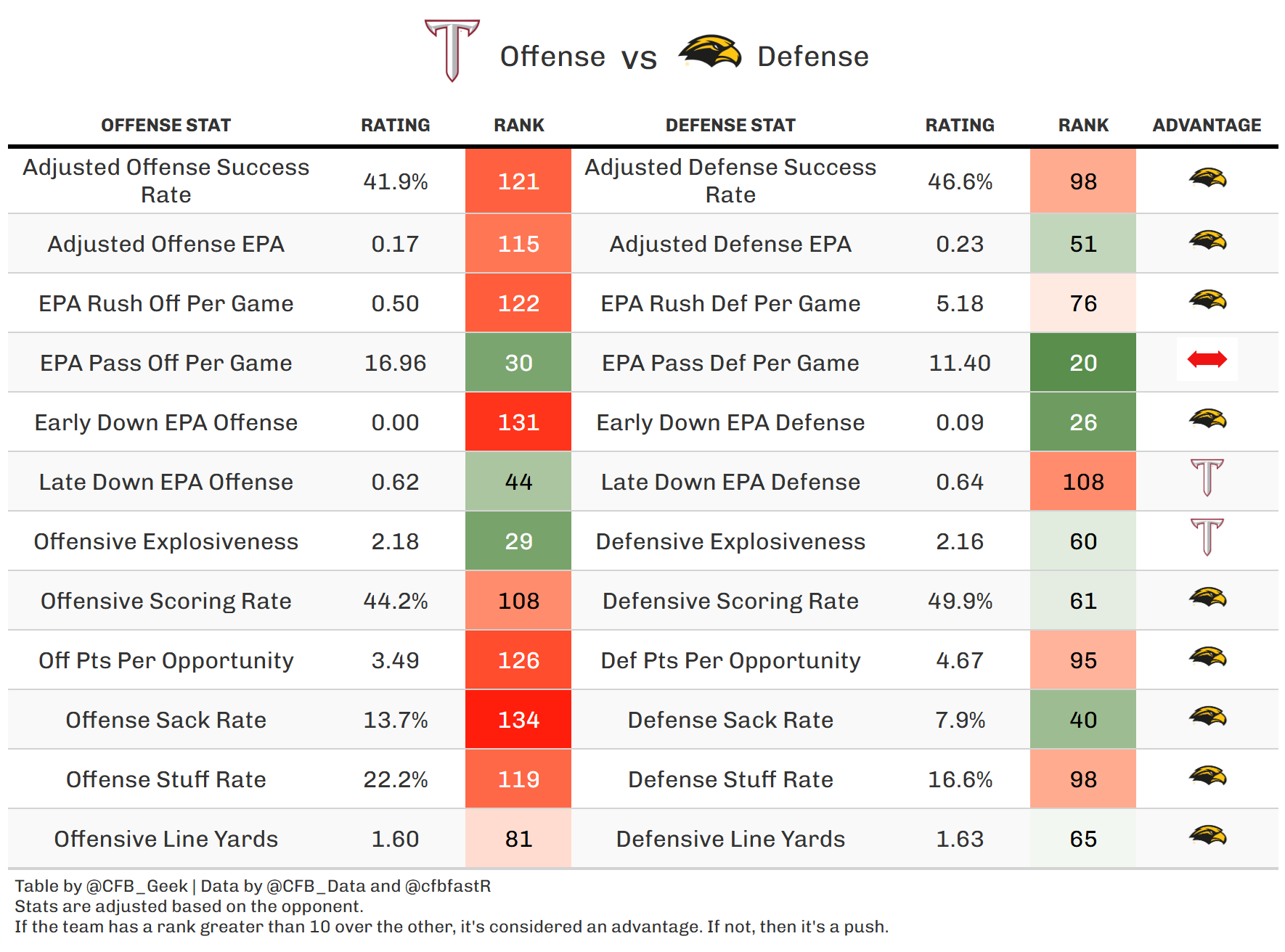Click the Southern Miss eagle logo in the title
Viewport: 1285px width, 952px height.
[x=709, y=52]
